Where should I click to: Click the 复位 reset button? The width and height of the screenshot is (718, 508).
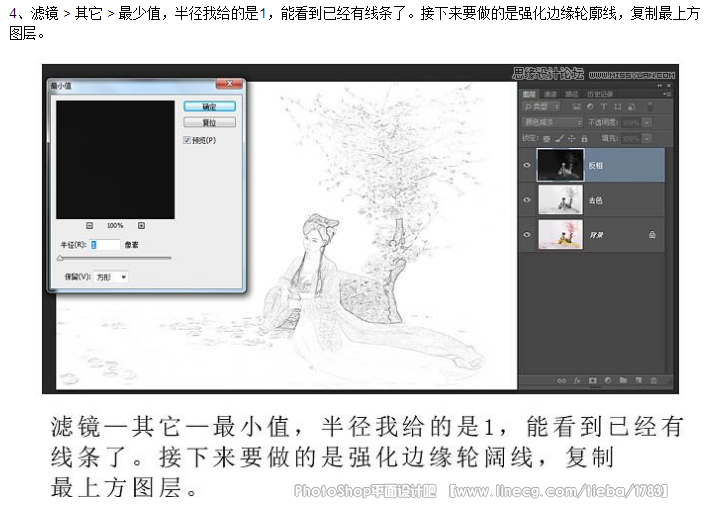coord(209,122)
